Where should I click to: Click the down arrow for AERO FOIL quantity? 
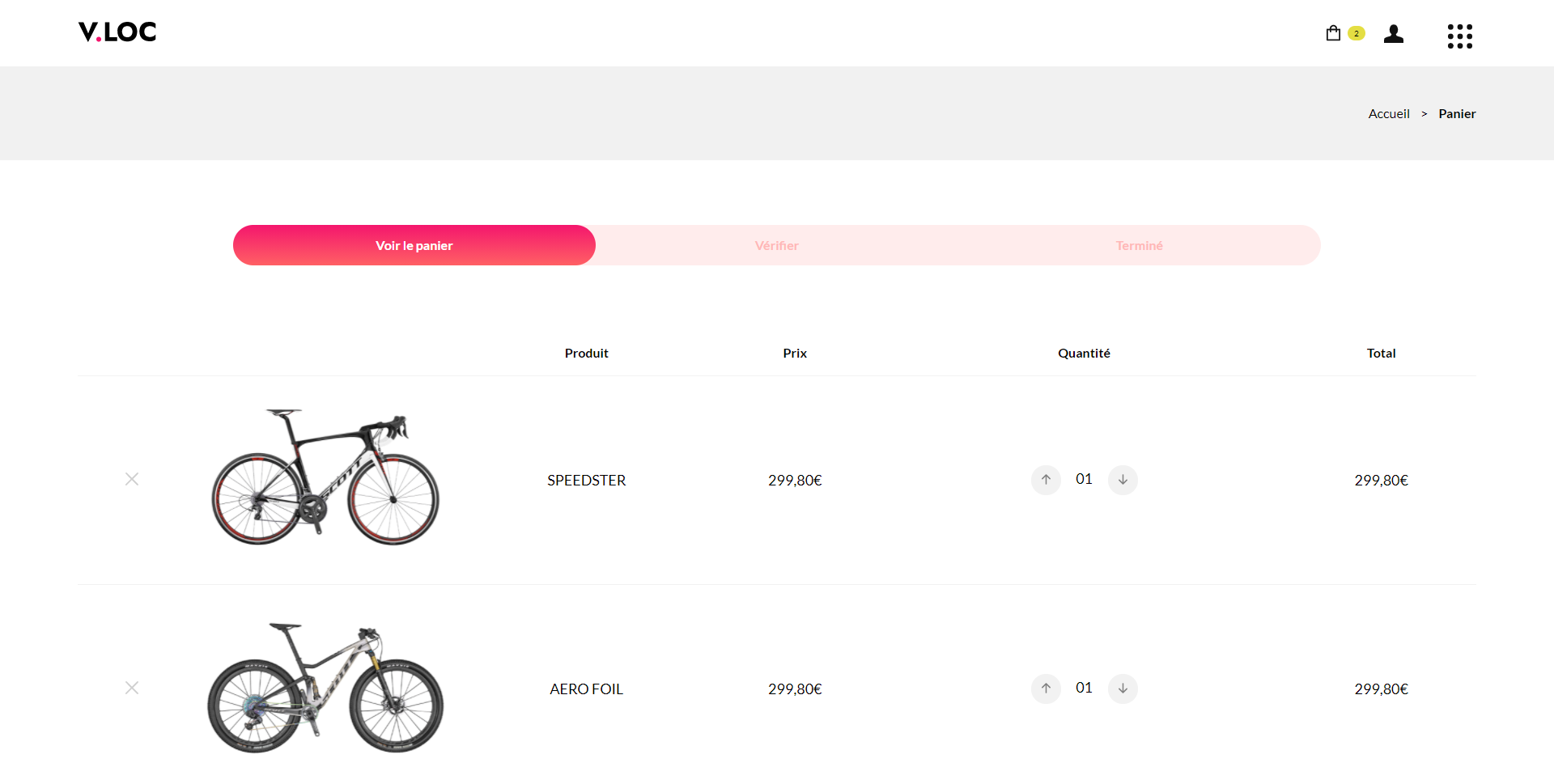[x=1123, y=689]
